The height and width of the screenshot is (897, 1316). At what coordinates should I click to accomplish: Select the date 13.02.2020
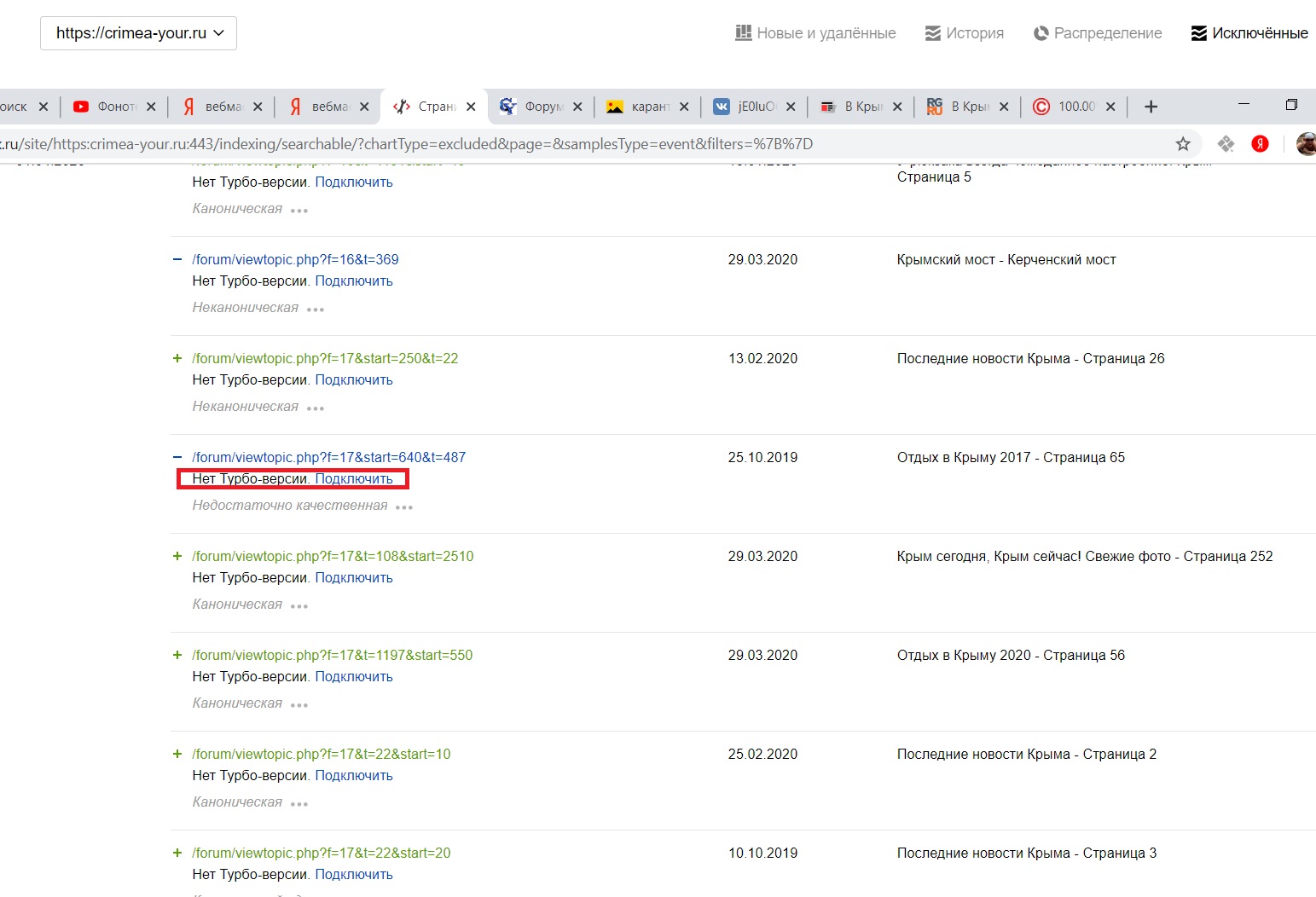(x=762, y=358)
